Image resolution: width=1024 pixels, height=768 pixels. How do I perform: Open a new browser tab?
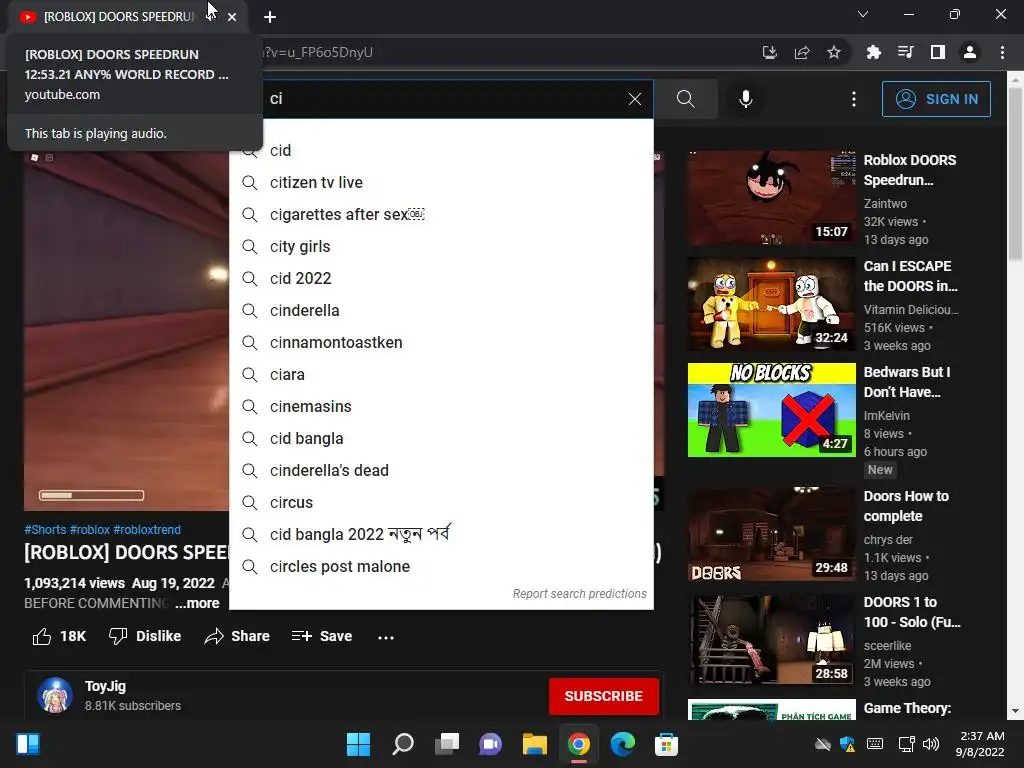click(x=270, y=17)
